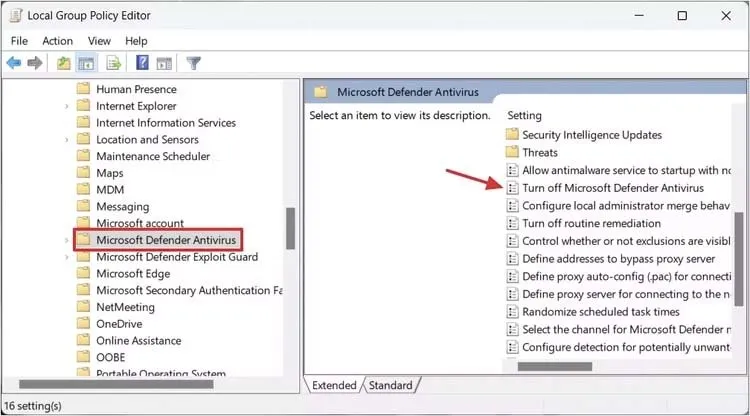Select the Security Intelligence Updates folder
The width and height of the screenshot is (750, 416).
click(x=591, y=135)
